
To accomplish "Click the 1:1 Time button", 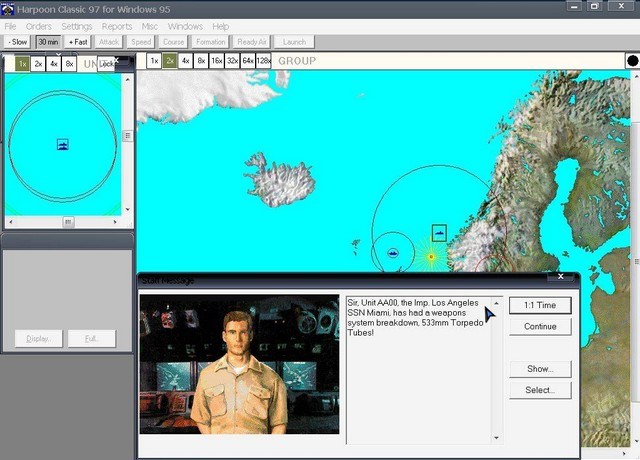I will [540, 304].
